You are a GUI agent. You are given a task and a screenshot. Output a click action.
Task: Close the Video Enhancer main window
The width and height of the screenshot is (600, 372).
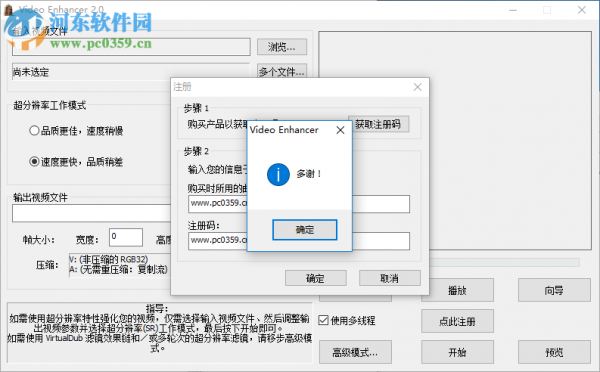pyautogui.click(x=582, y=10)
